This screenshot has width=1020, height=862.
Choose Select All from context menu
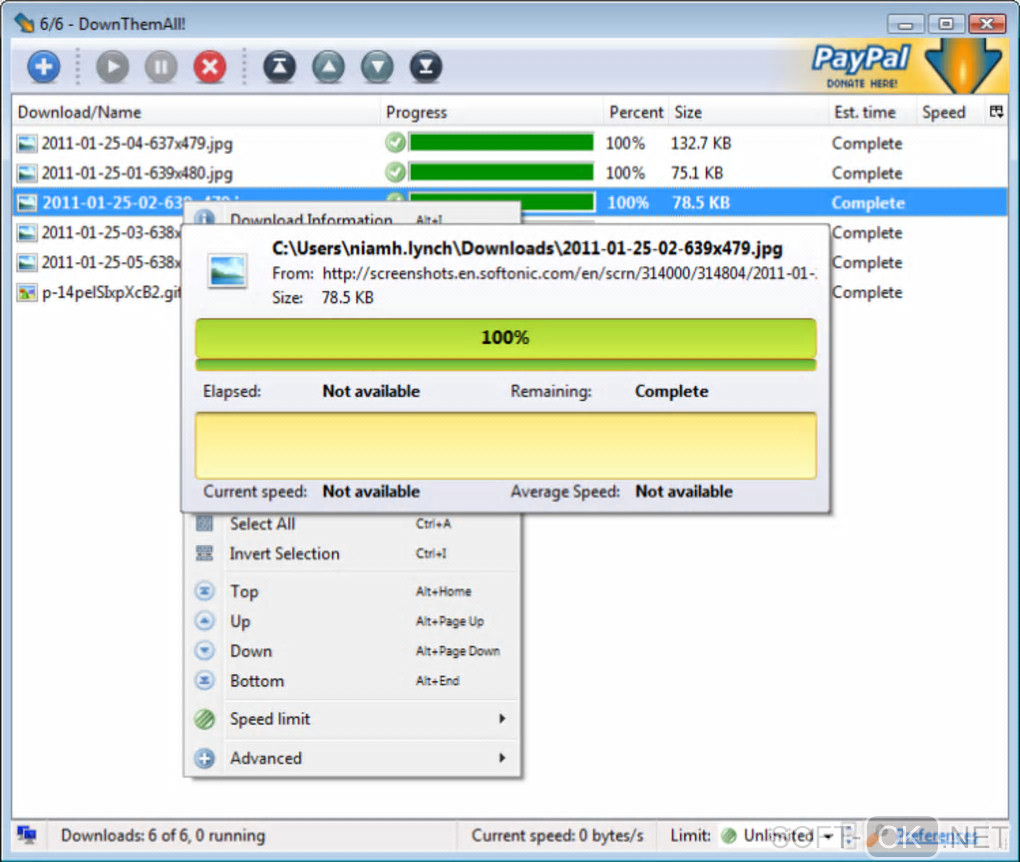coord(353,524)
